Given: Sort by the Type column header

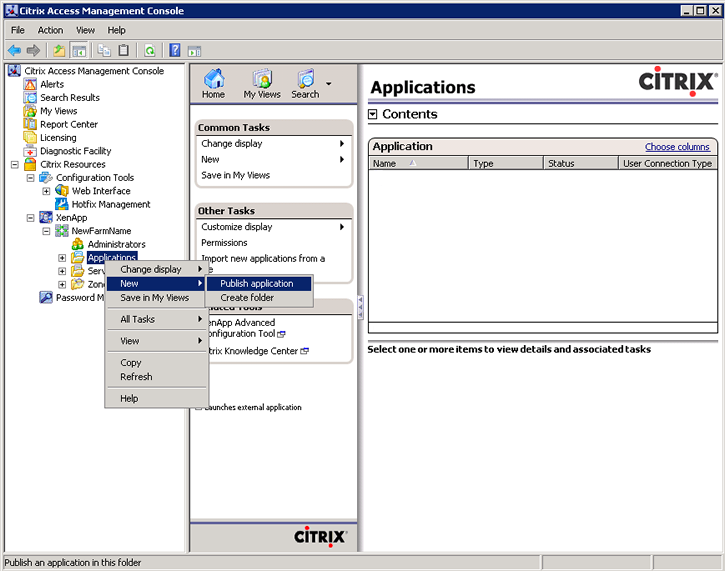Looking at the screenshot, I should click(506, 163).
